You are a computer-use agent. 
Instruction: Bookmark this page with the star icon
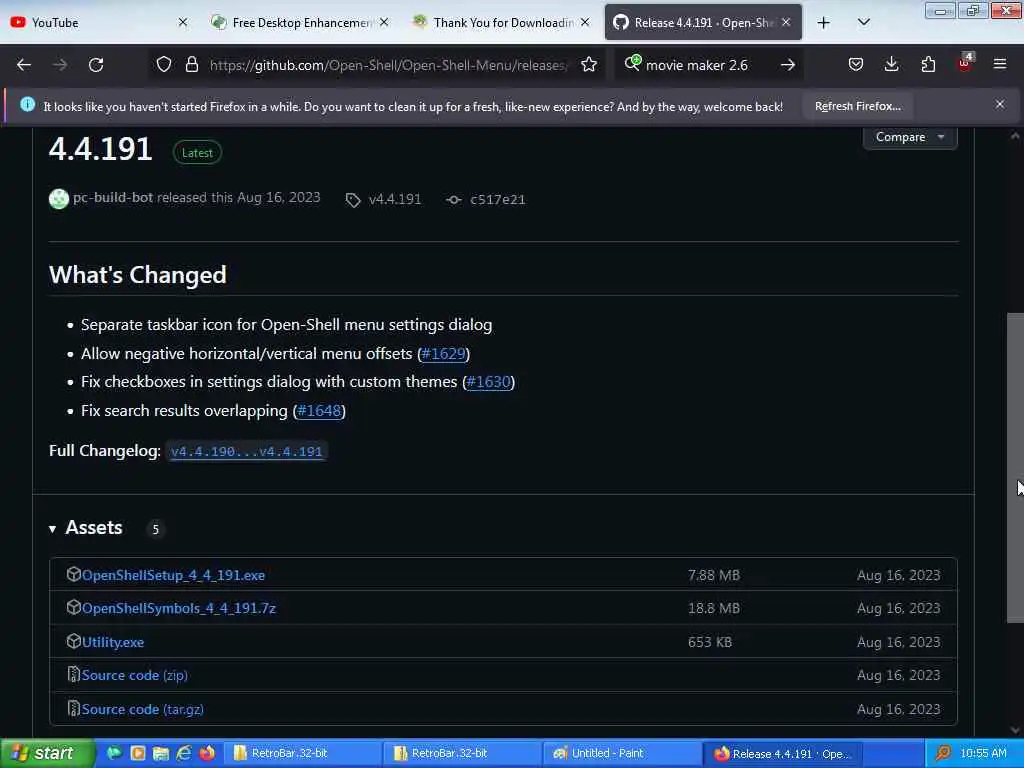(x=588, y=65)
